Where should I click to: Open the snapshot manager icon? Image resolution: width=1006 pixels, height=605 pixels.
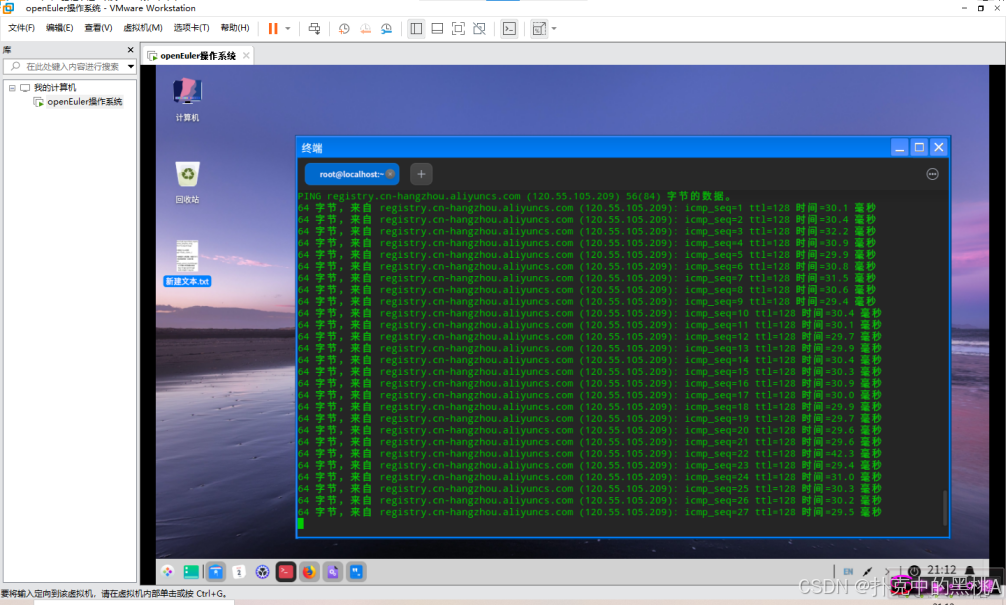tap(386, 28)
